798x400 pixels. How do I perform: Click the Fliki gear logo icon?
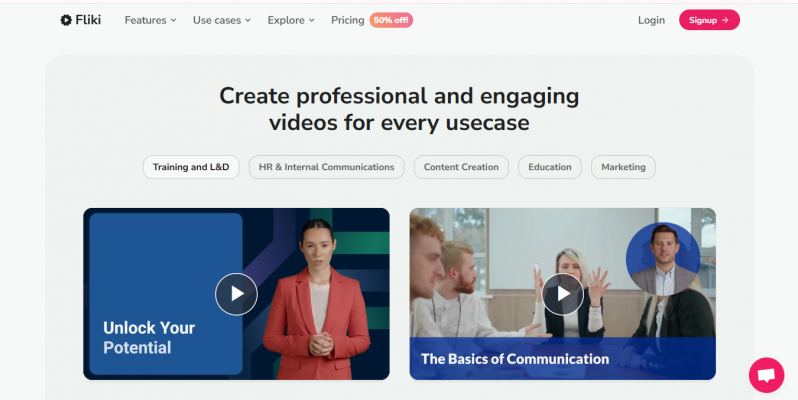click(x=66, y=20)
